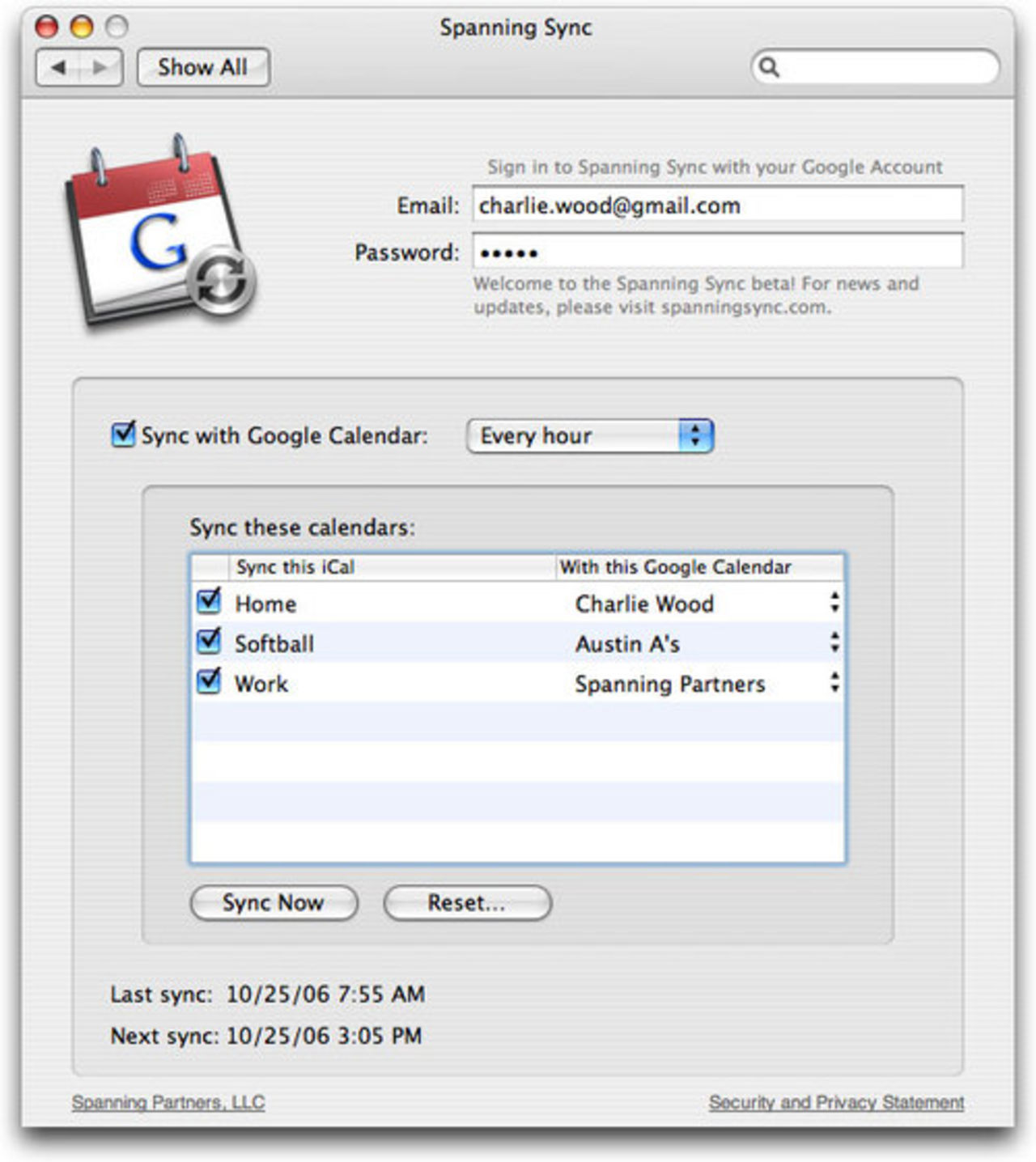Open the Google Calendar selector for Home

pyautogui.click(x=835, y=602)
